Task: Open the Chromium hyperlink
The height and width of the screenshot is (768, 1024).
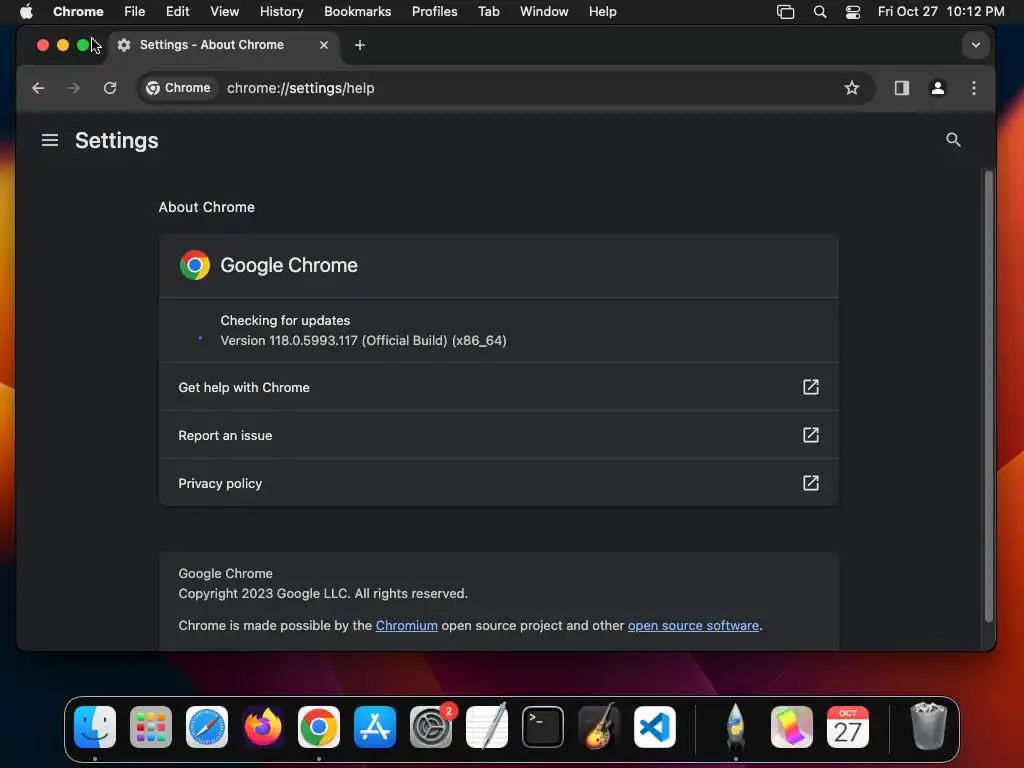Action: 406,626
